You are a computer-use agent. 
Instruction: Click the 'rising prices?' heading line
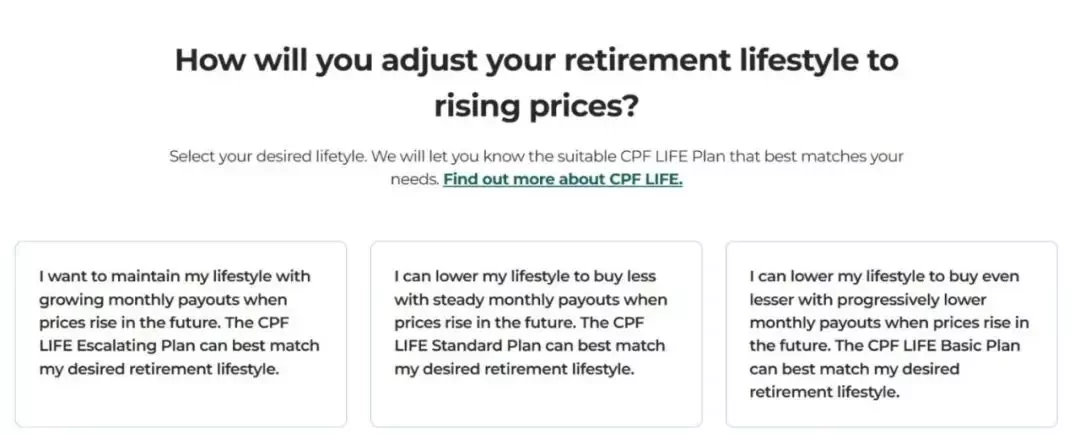click(x=537, y=106)
